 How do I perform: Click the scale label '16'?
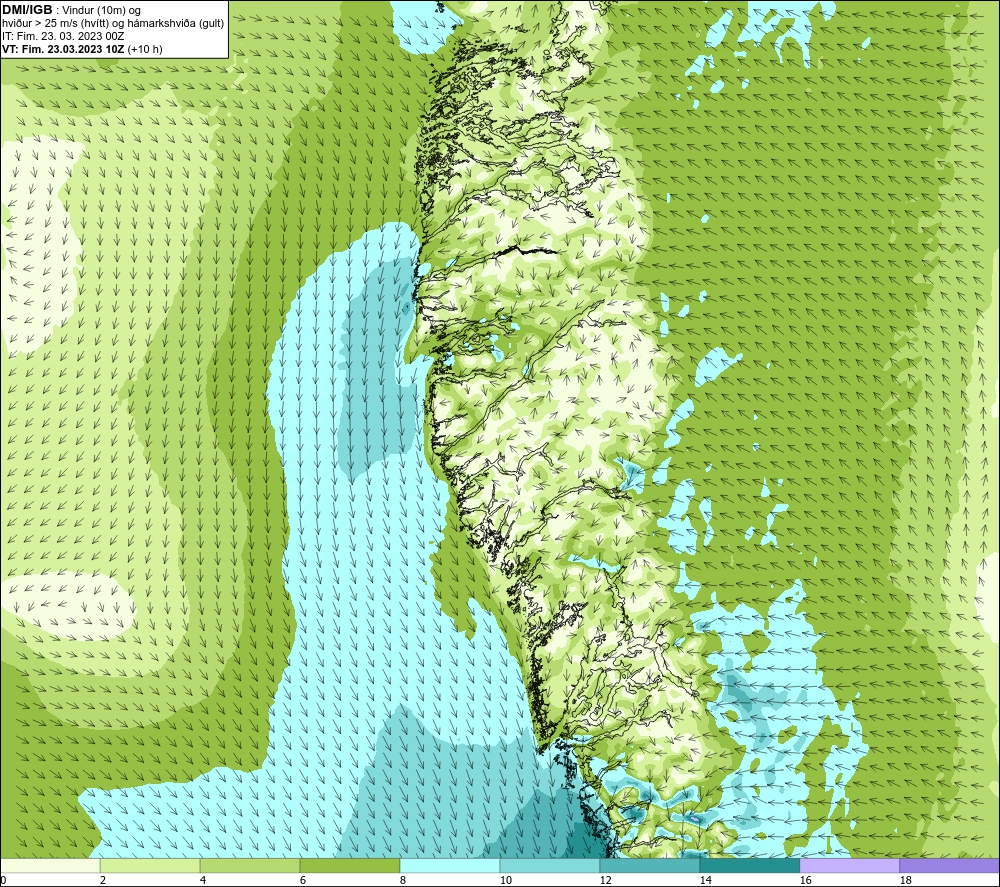tap(805, 880)
